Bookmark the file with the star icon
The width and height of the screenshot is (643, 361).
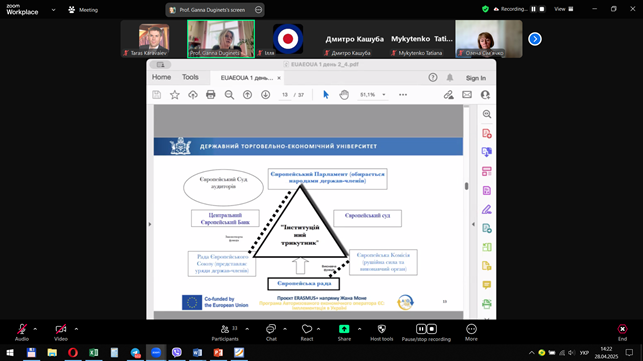click(175, 95)
